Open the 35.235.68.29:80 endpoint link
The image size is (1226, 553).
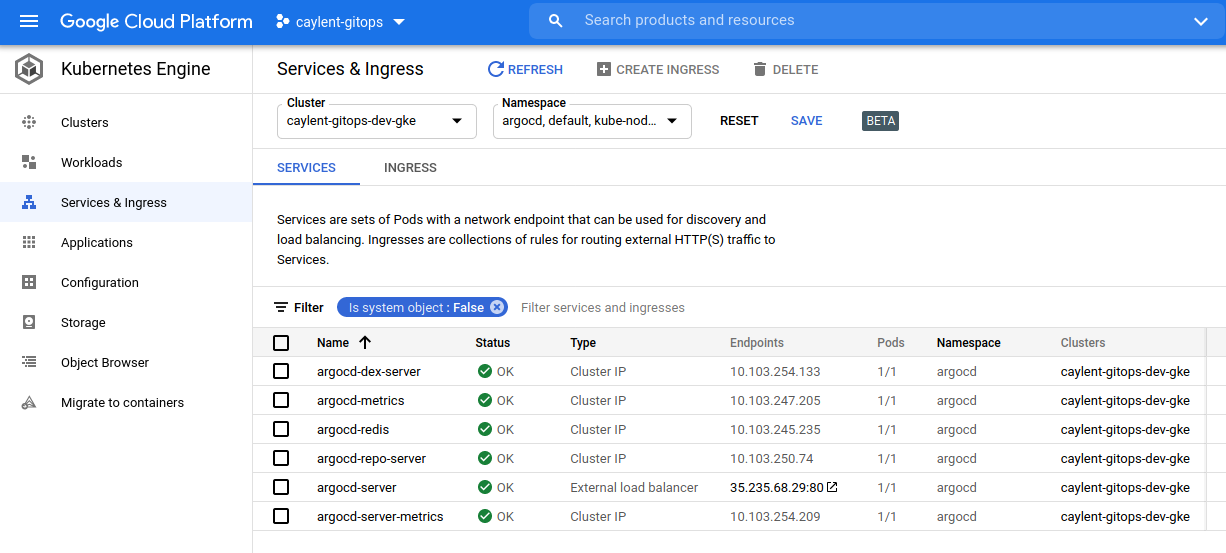click(777, 487)
